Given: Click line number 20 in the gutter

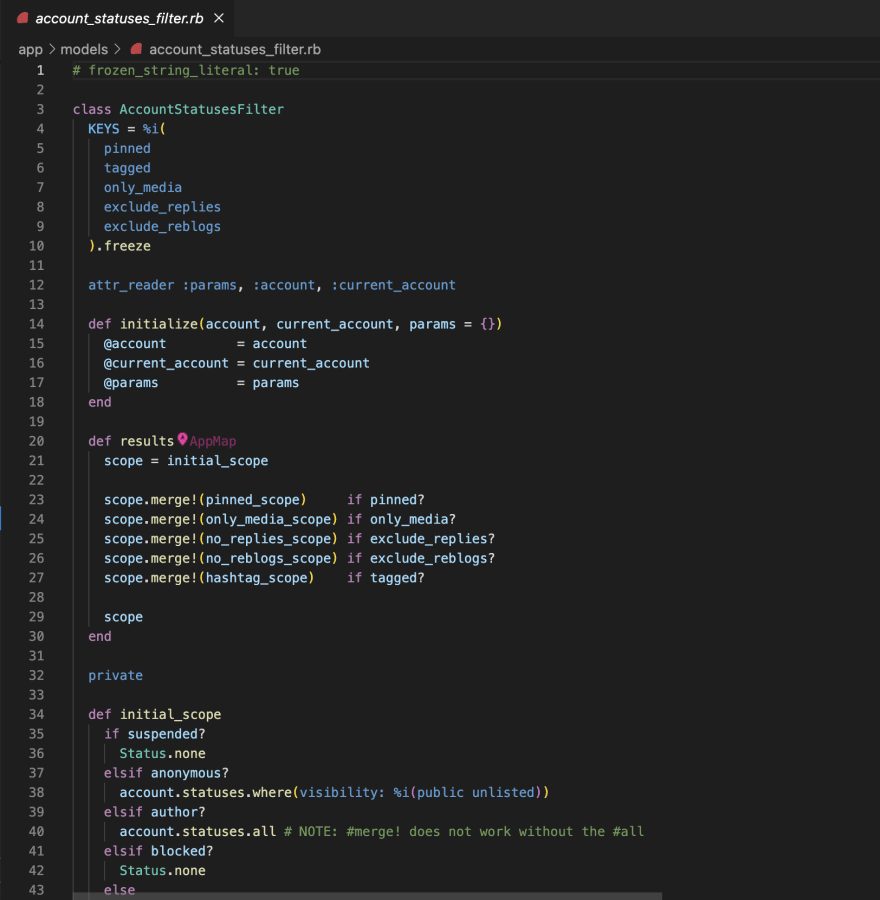Looking at the screenshot, I should [x=36, y=441].
